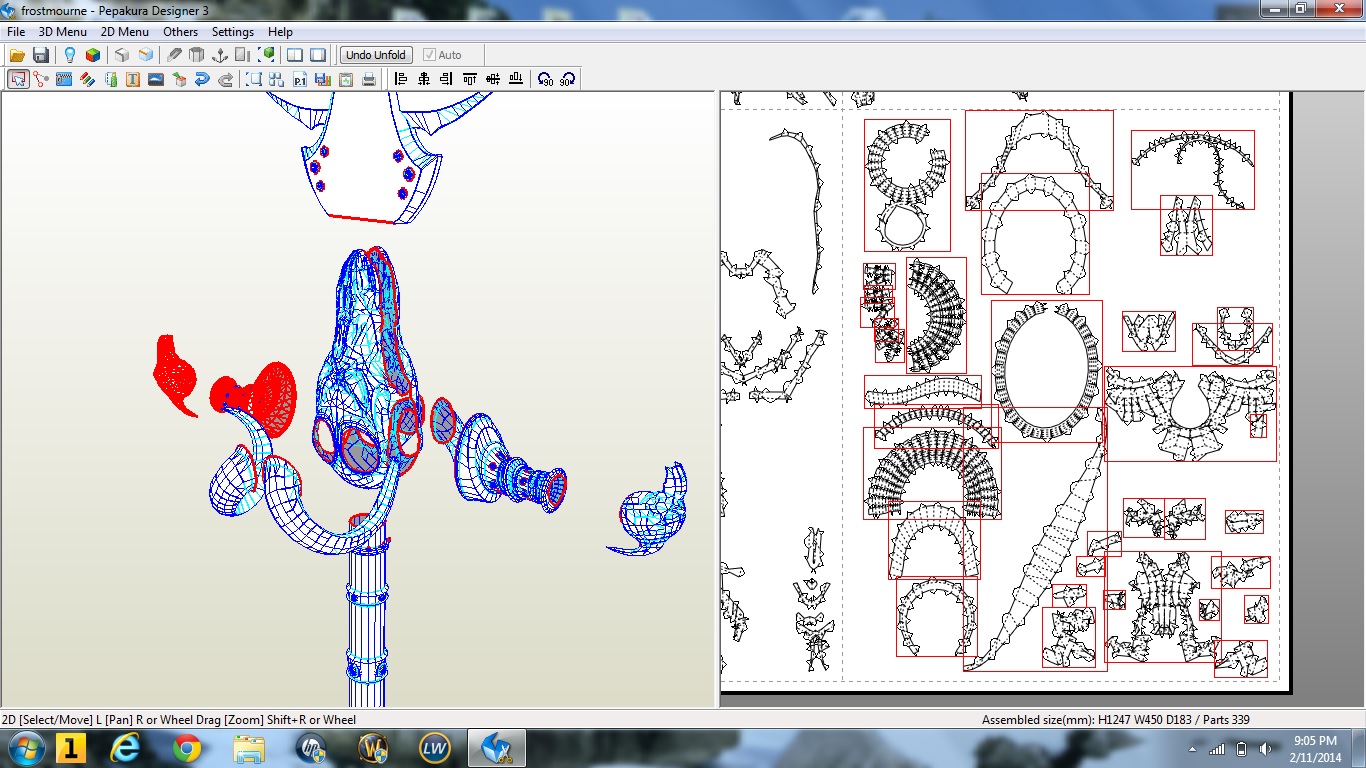This screenshot has width=1366, height=768.
Task: Open the Settings menu
Action: click(x=233, y=32)
